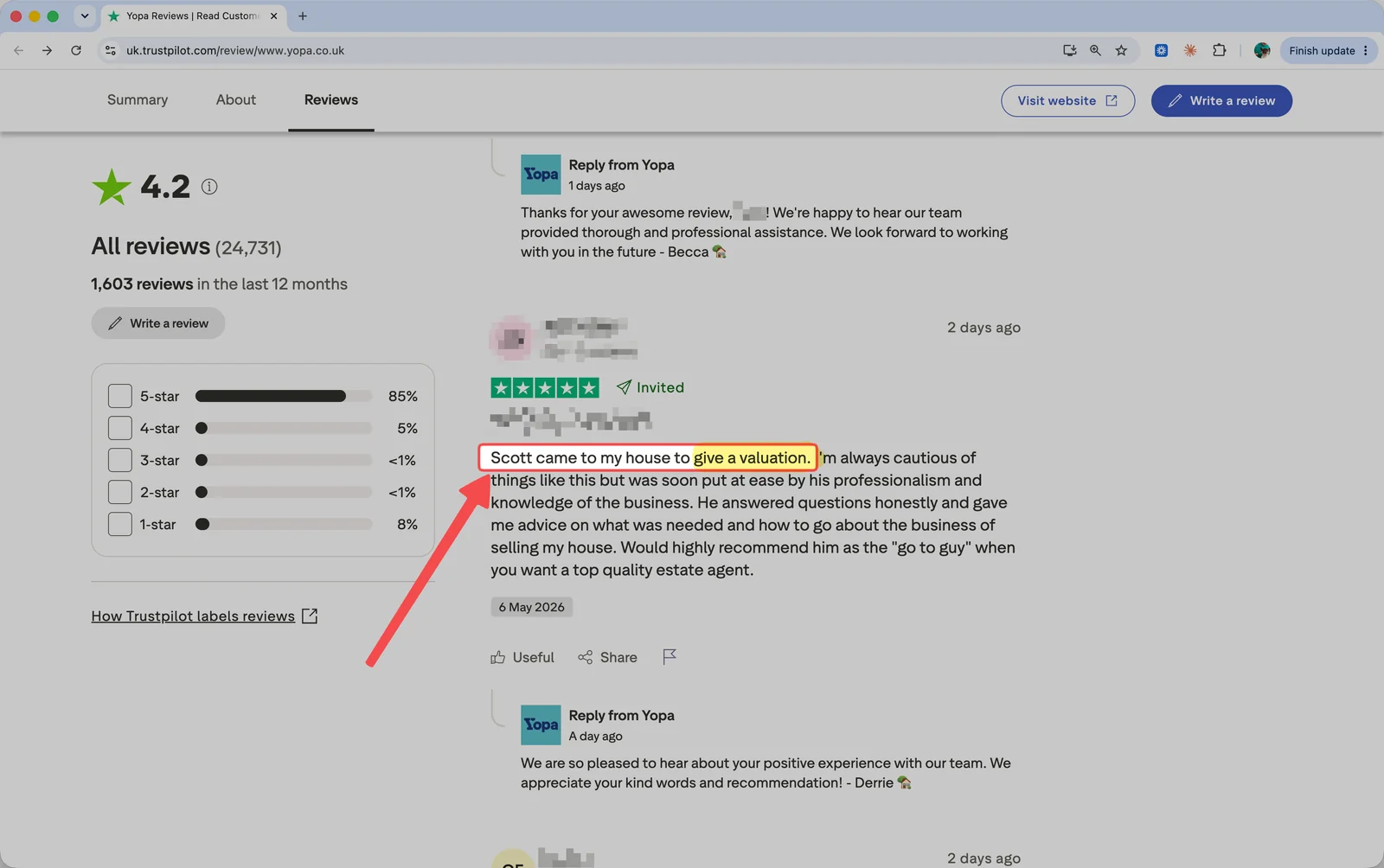Close the Yopa Reviews tab
1384x868 pixels.
tap(273, 16)
